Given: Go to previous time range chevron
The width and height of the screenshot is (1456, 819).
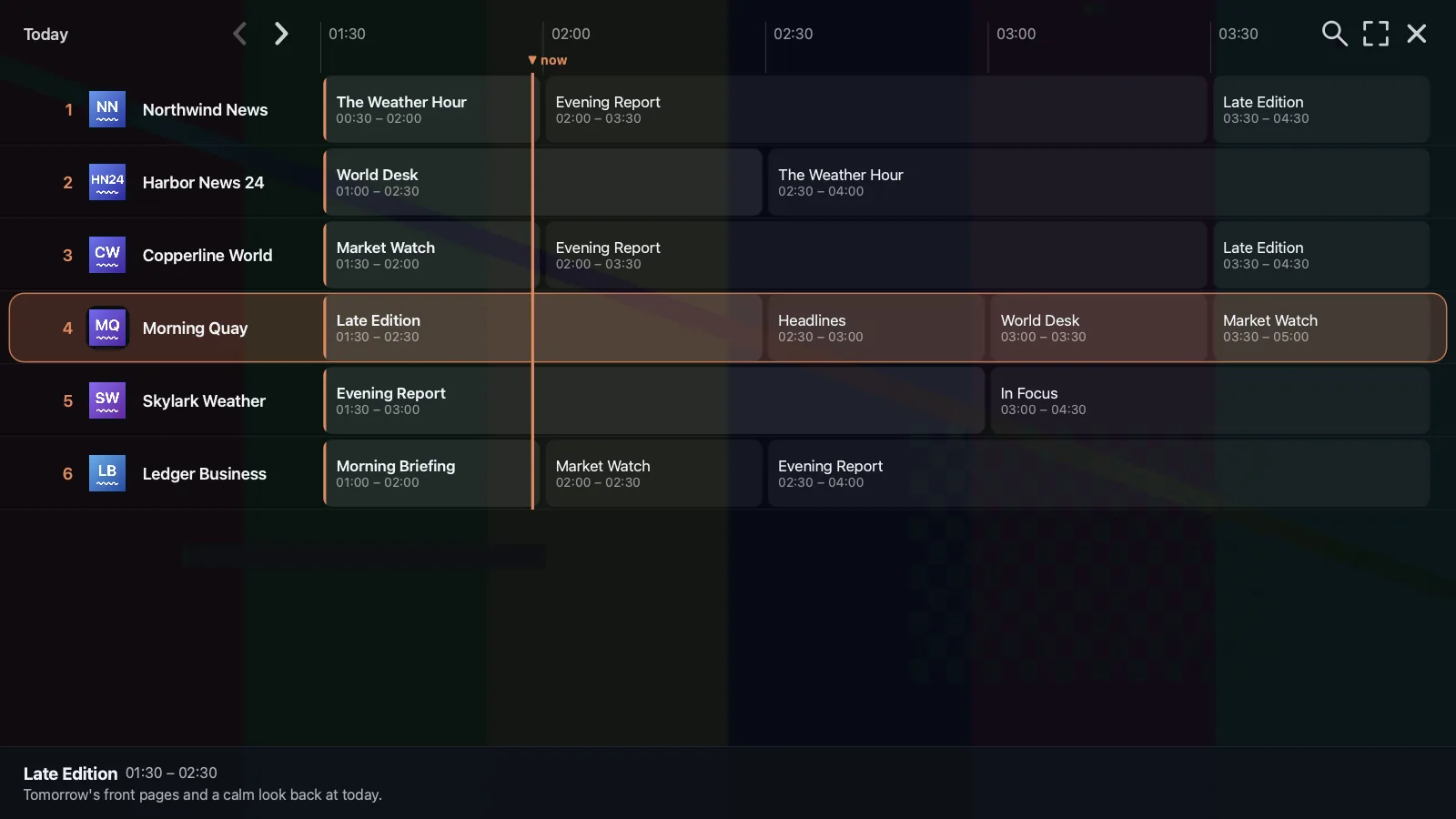Looking at the screenshot, I should click(239, 34).
